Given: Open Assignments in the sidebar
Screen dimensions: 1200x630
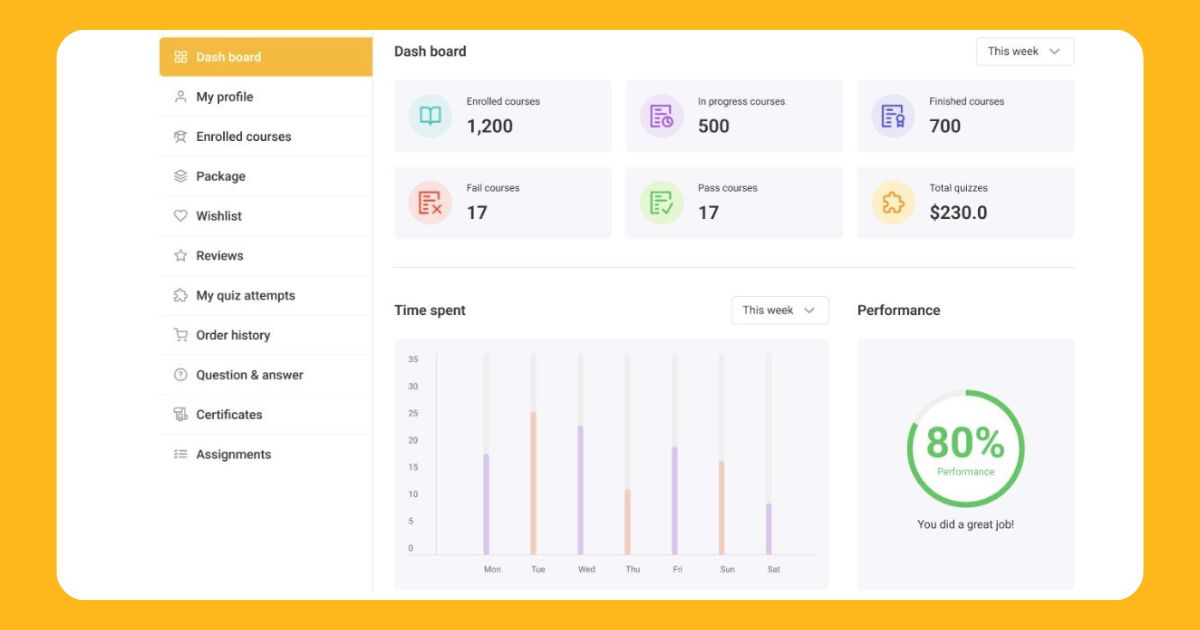Looking at the screenshot, I should click(x=266, y=454).
